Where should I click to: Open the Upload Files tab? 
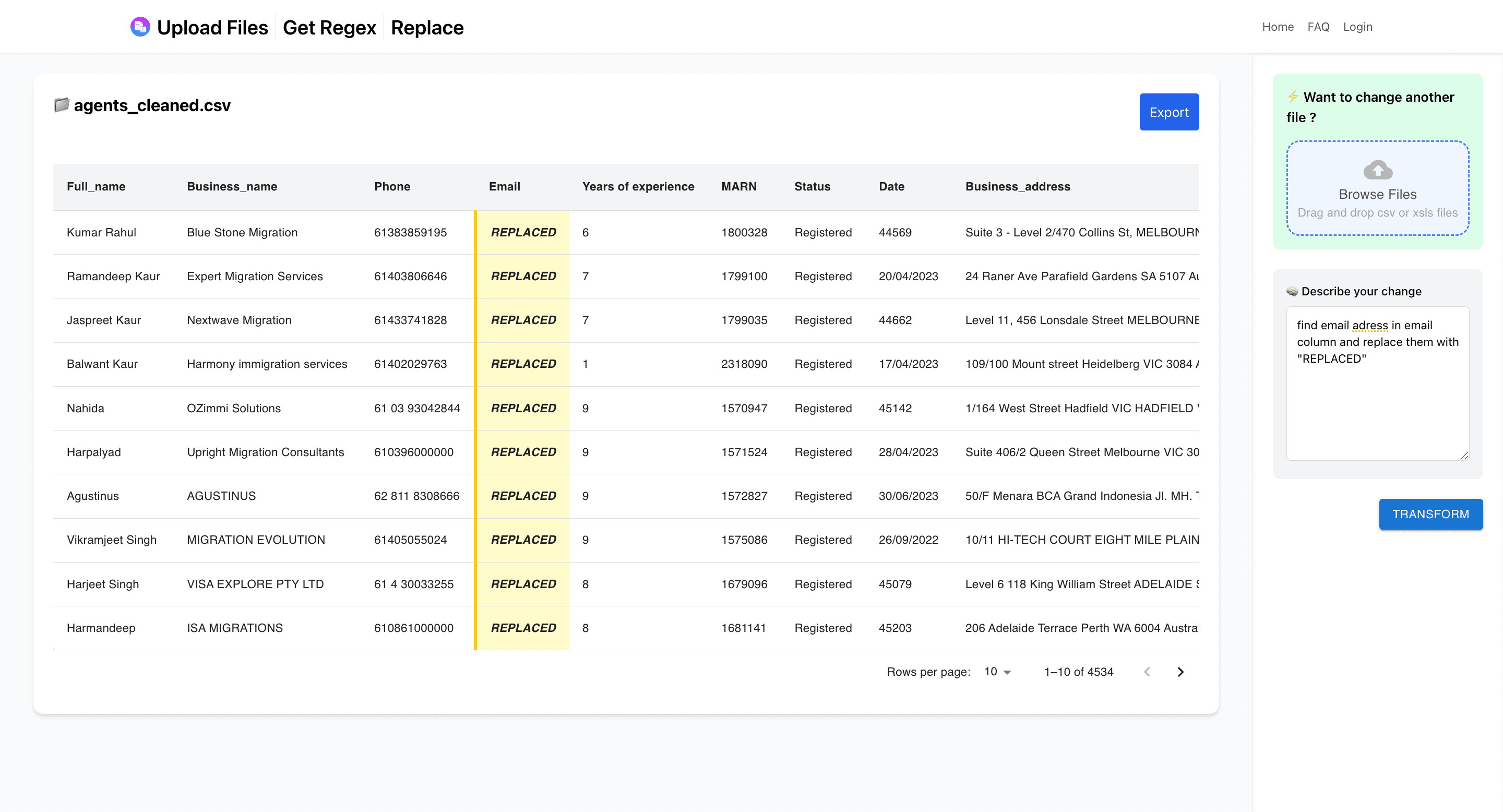click(212, 28)
